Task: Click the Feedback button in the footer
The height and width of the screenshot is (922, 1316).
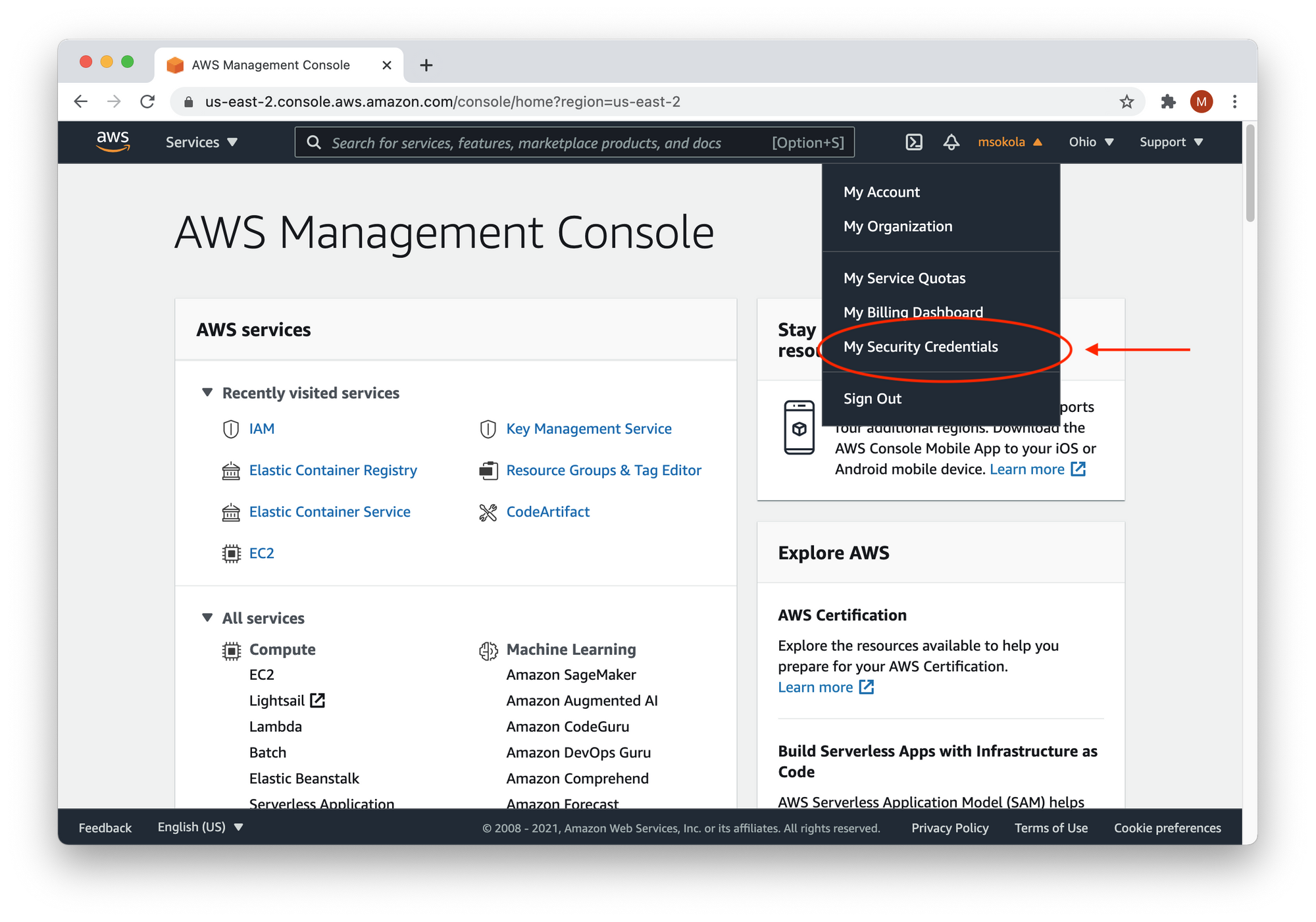Action: [105, 828]
